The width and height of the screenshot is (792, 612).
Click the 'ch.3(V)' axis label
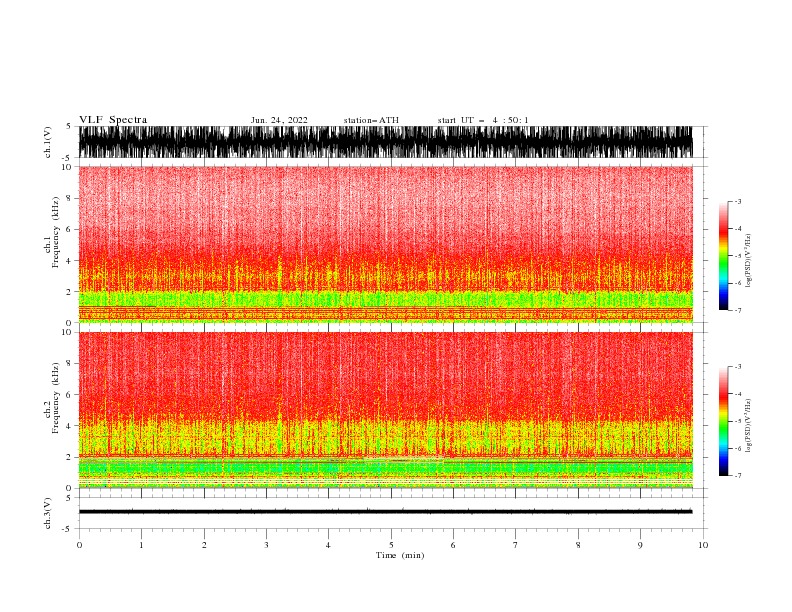(x=48, y=513)
